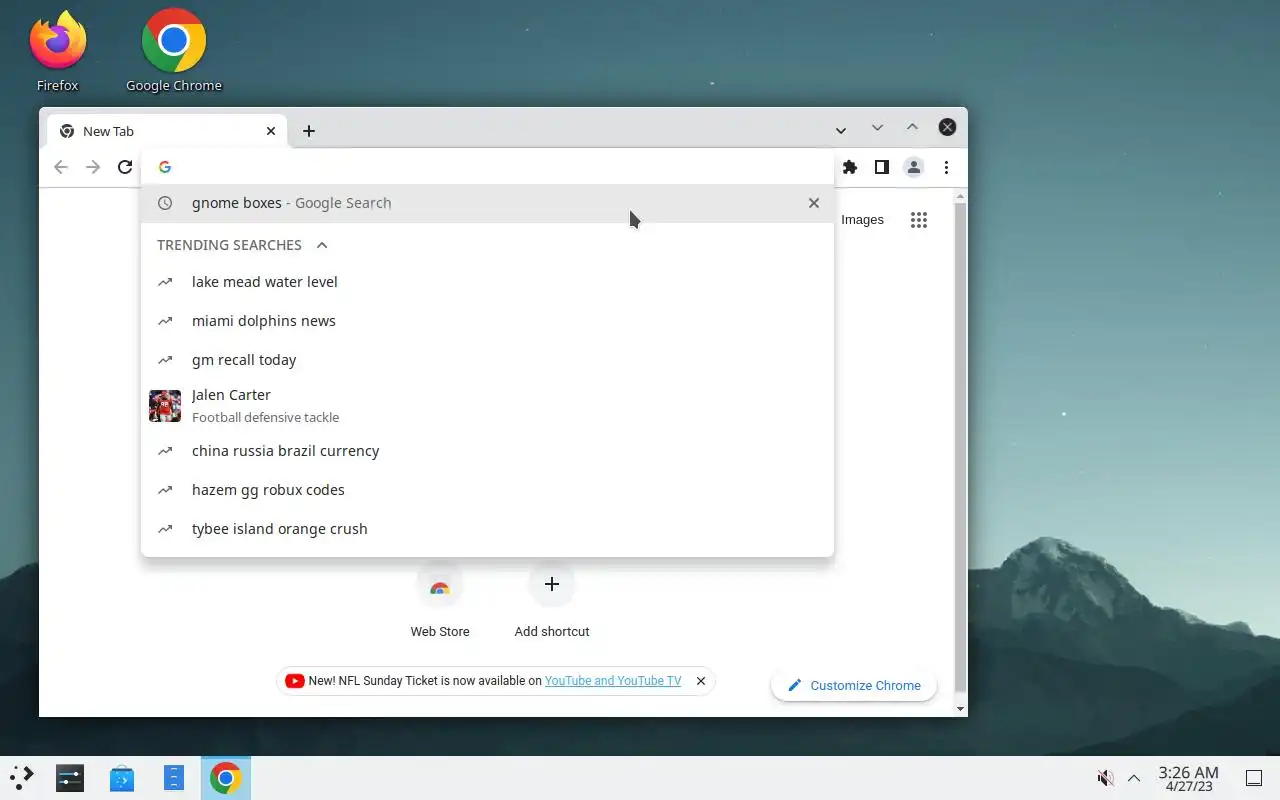1280x800 pixels.
Task: Choose china russia brazil currency suggestion
Action: tap(487, 451)
